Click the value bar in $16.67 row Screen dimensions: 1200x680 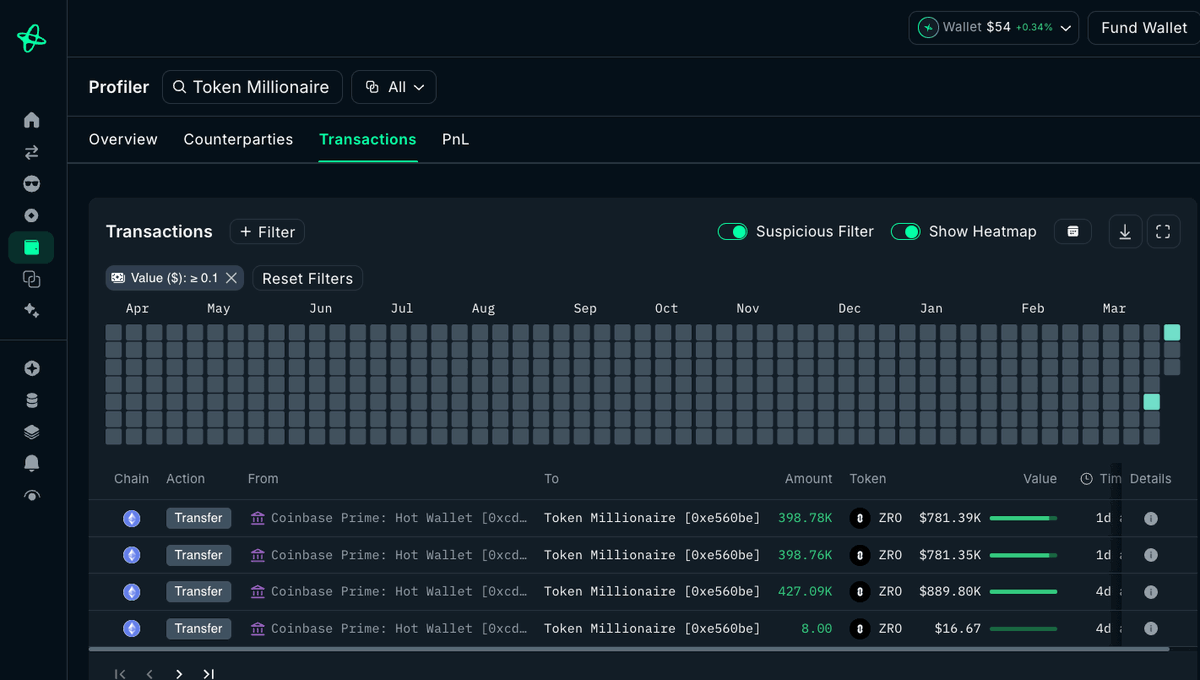pos(1023,628)
